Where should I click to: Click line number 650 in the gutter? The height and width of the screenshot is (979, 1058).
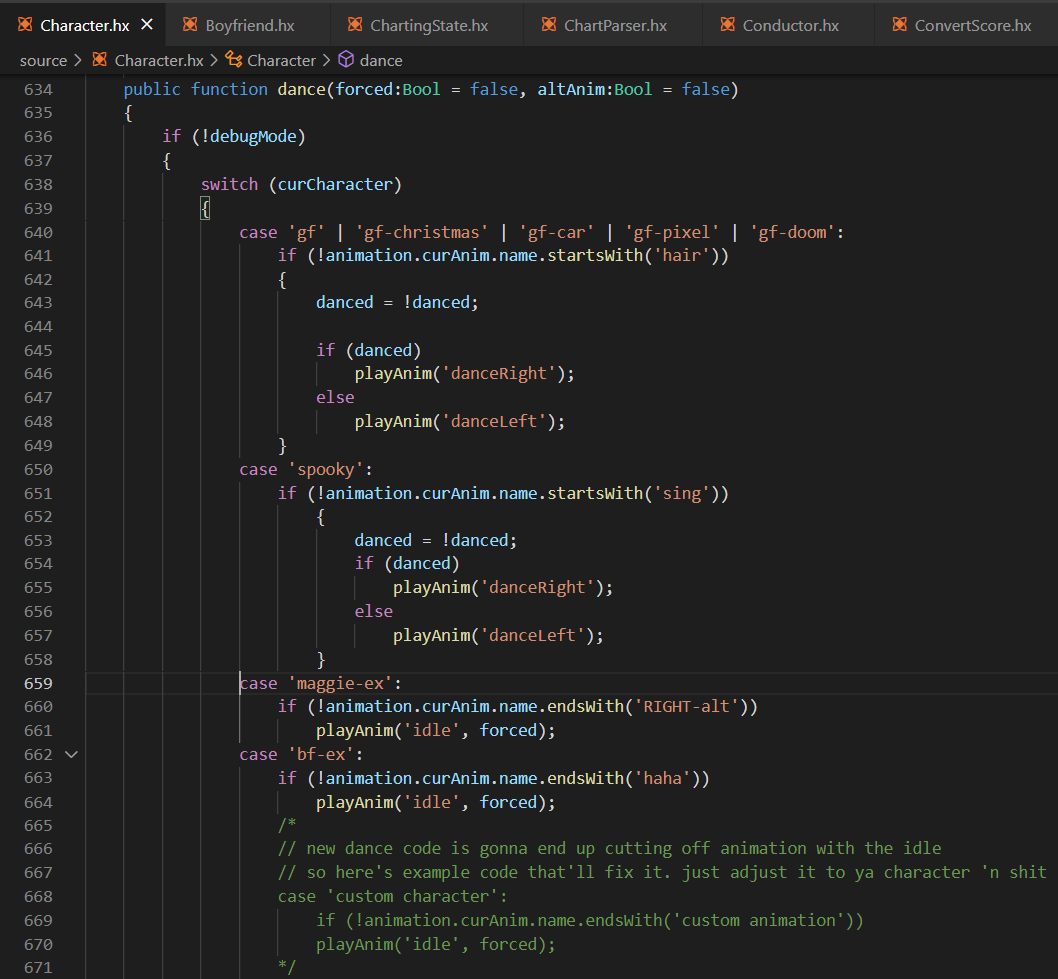click(x=39, y=469)
